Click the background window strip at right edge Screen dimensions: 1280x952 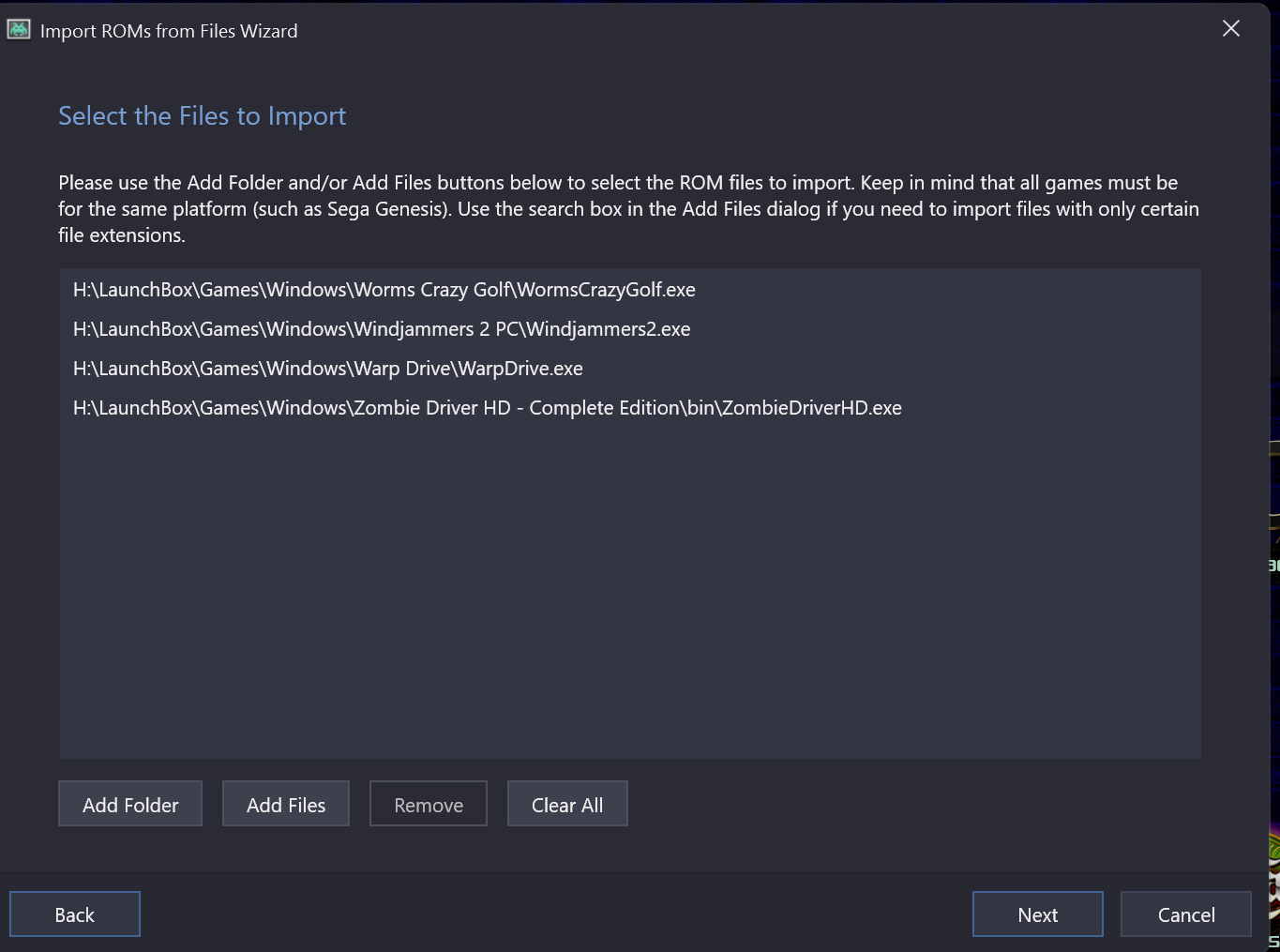pos(1275,469)
